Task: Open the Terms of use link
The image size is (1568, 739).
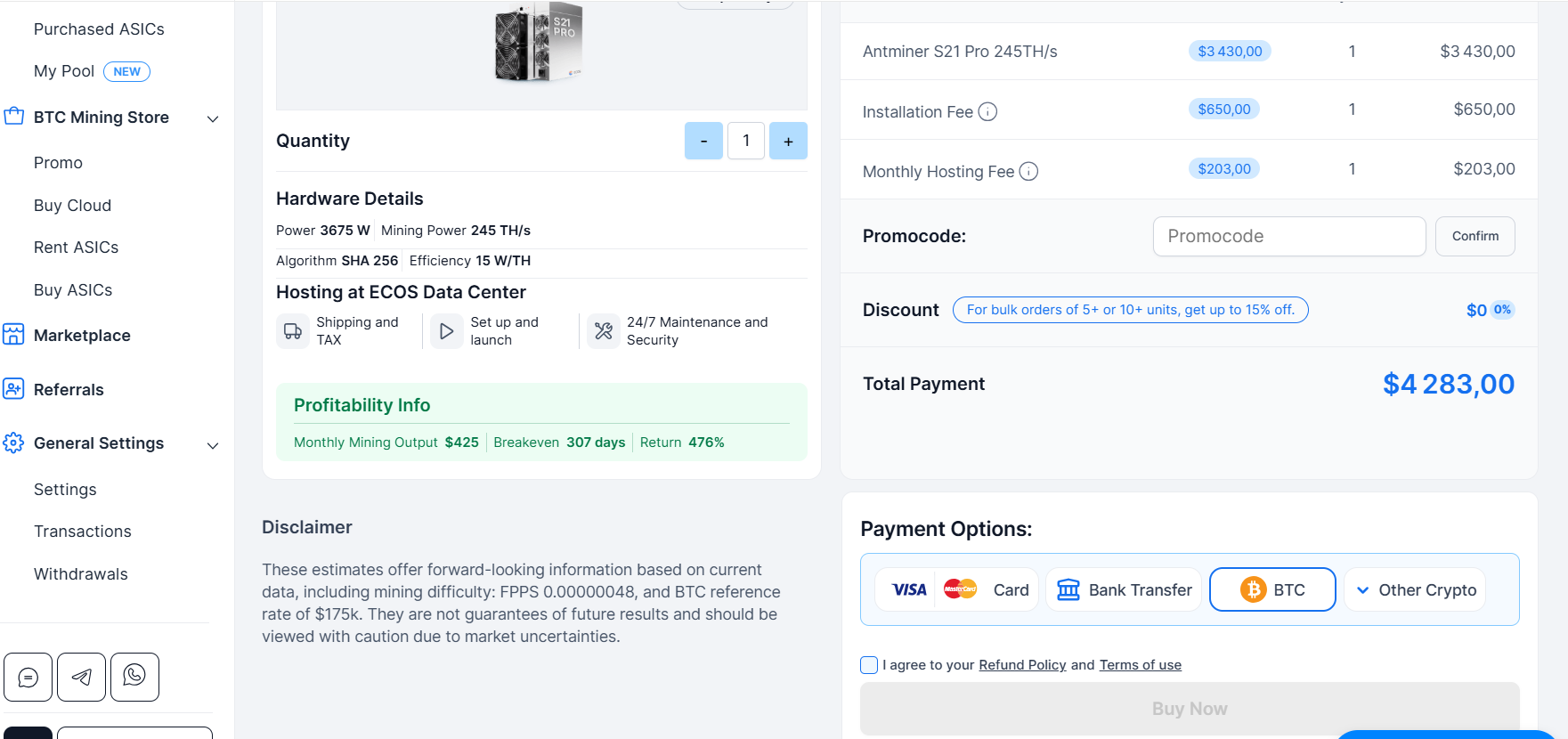Action: [1140, 665]
